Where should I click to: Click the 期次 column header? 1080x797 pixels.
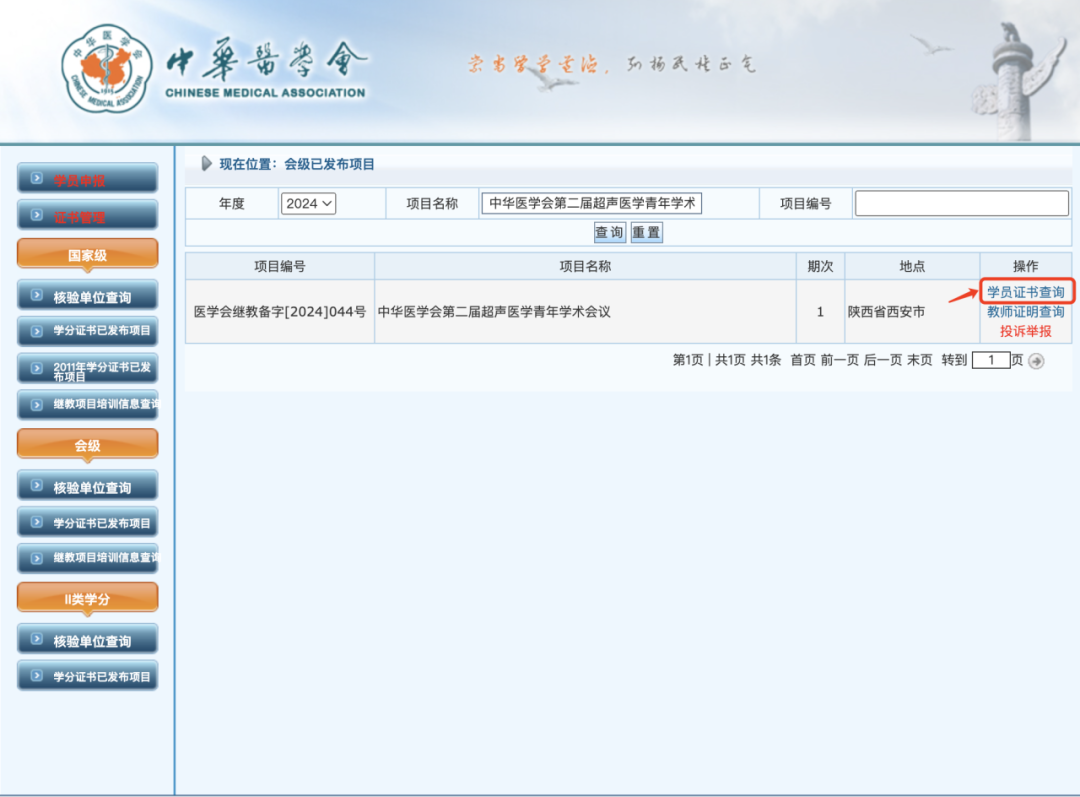820,266
